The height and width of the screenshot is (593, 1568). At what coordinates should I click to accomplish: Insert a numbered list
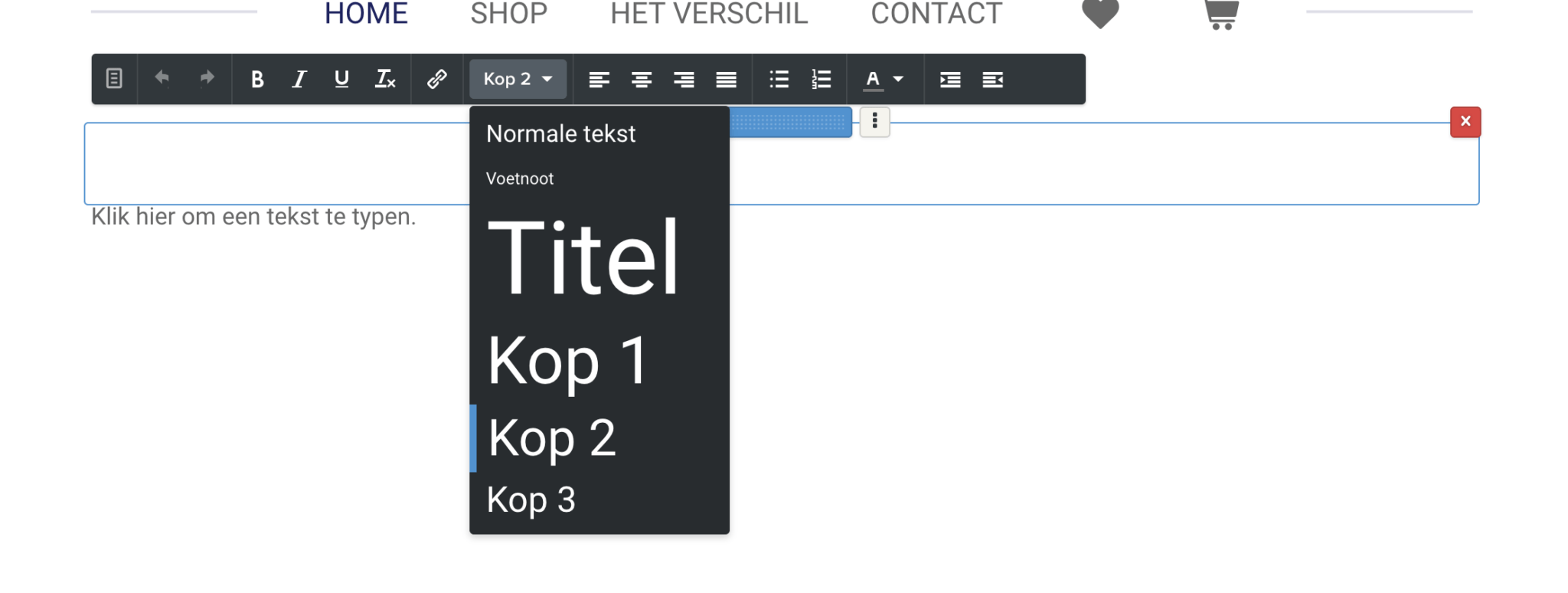tap(822, 79)
